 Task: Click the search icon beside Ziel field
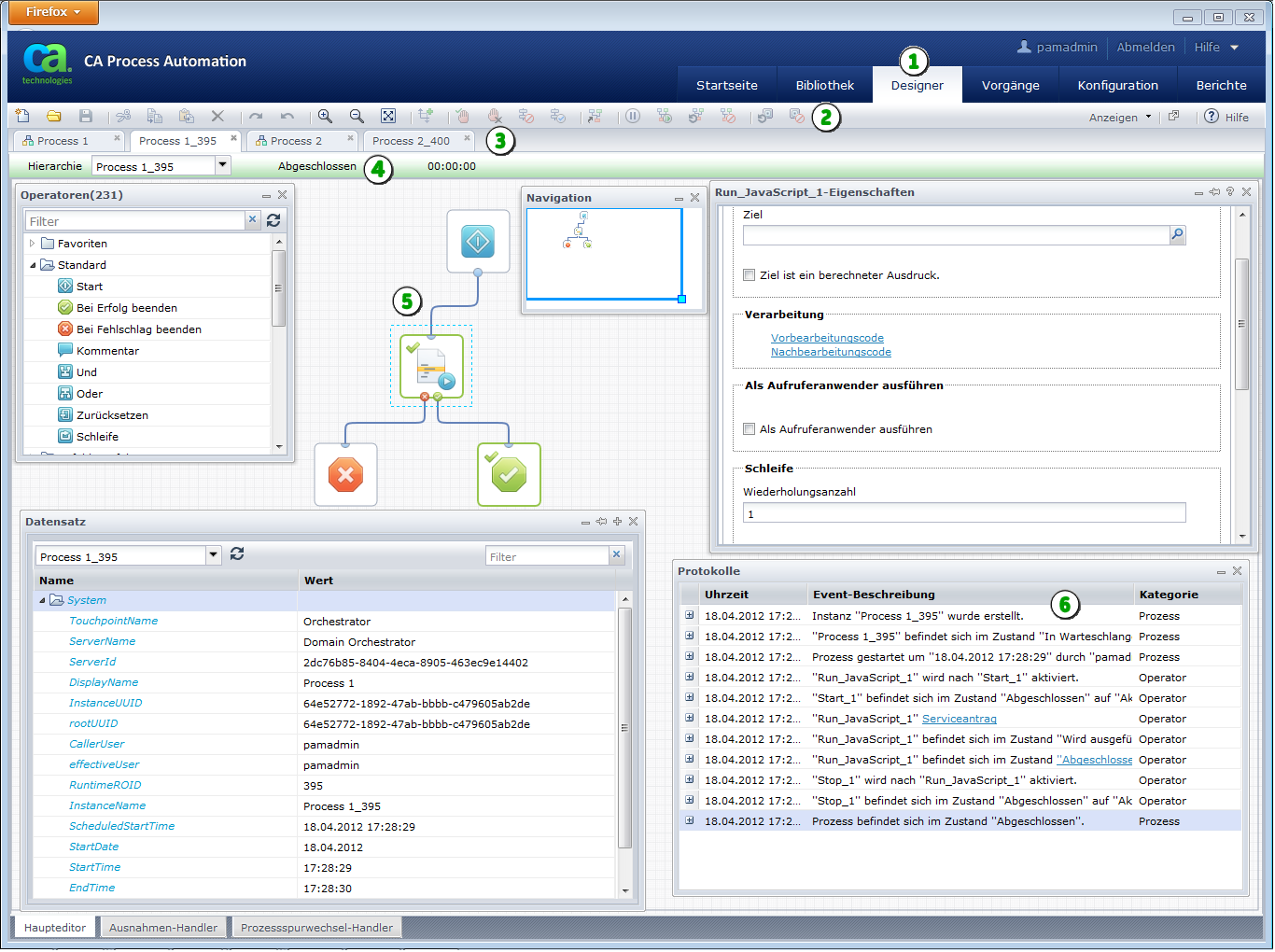(1178, 235)
